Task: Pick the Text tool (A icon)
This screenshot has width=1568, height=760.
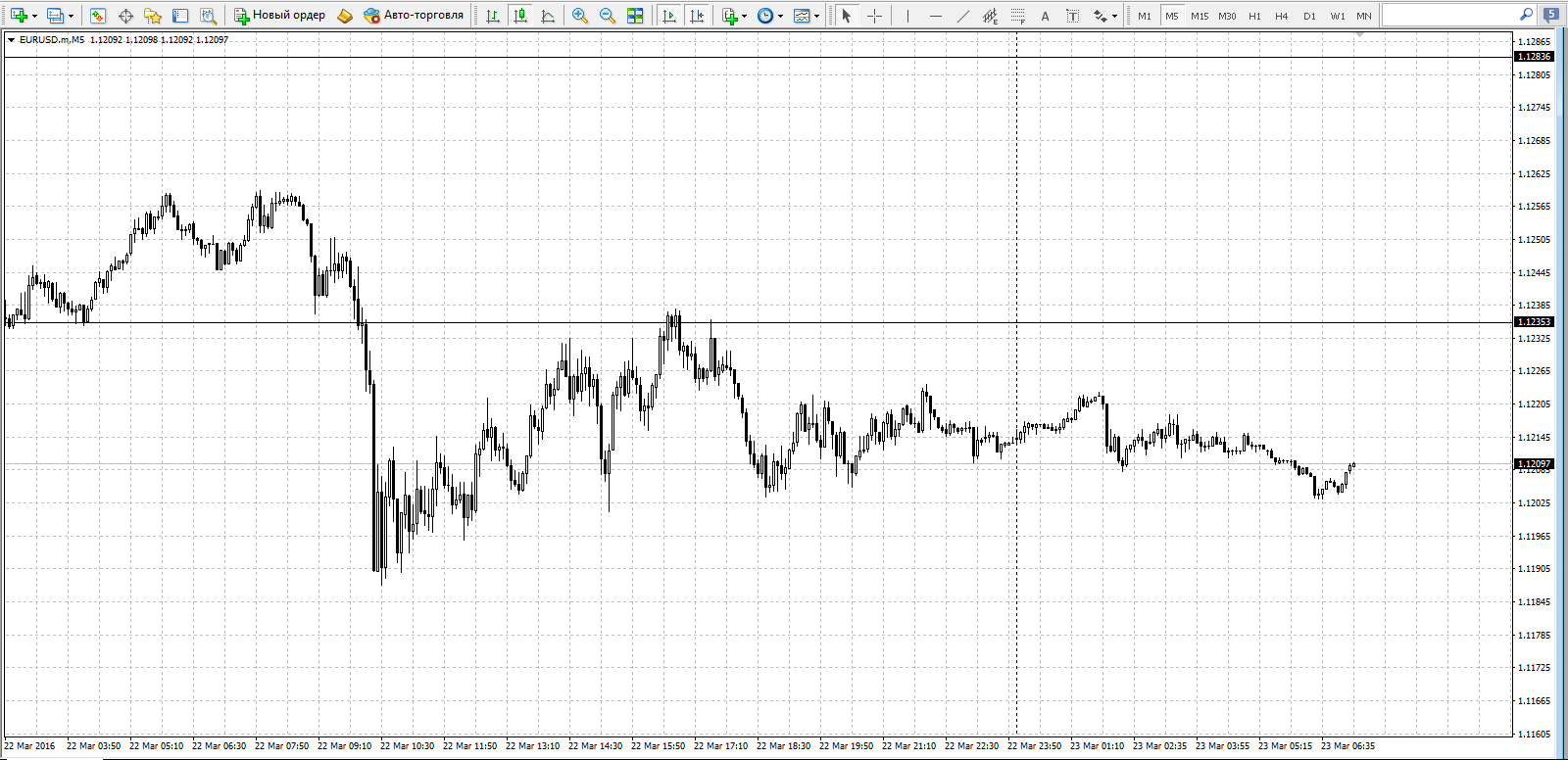Action: (x=1046, y=16)
